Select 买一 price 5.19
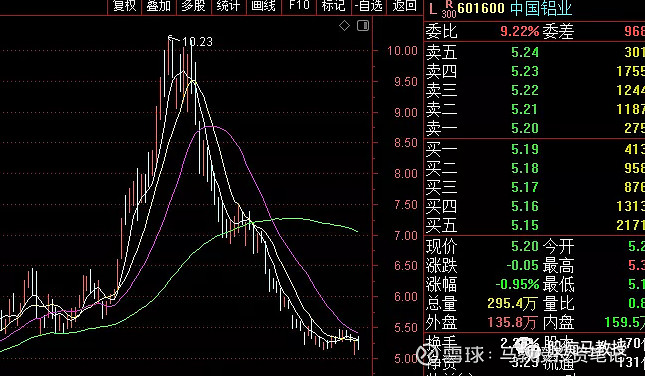Image resolution: width=645 pixels, height=376 pixels. [525, 149]
